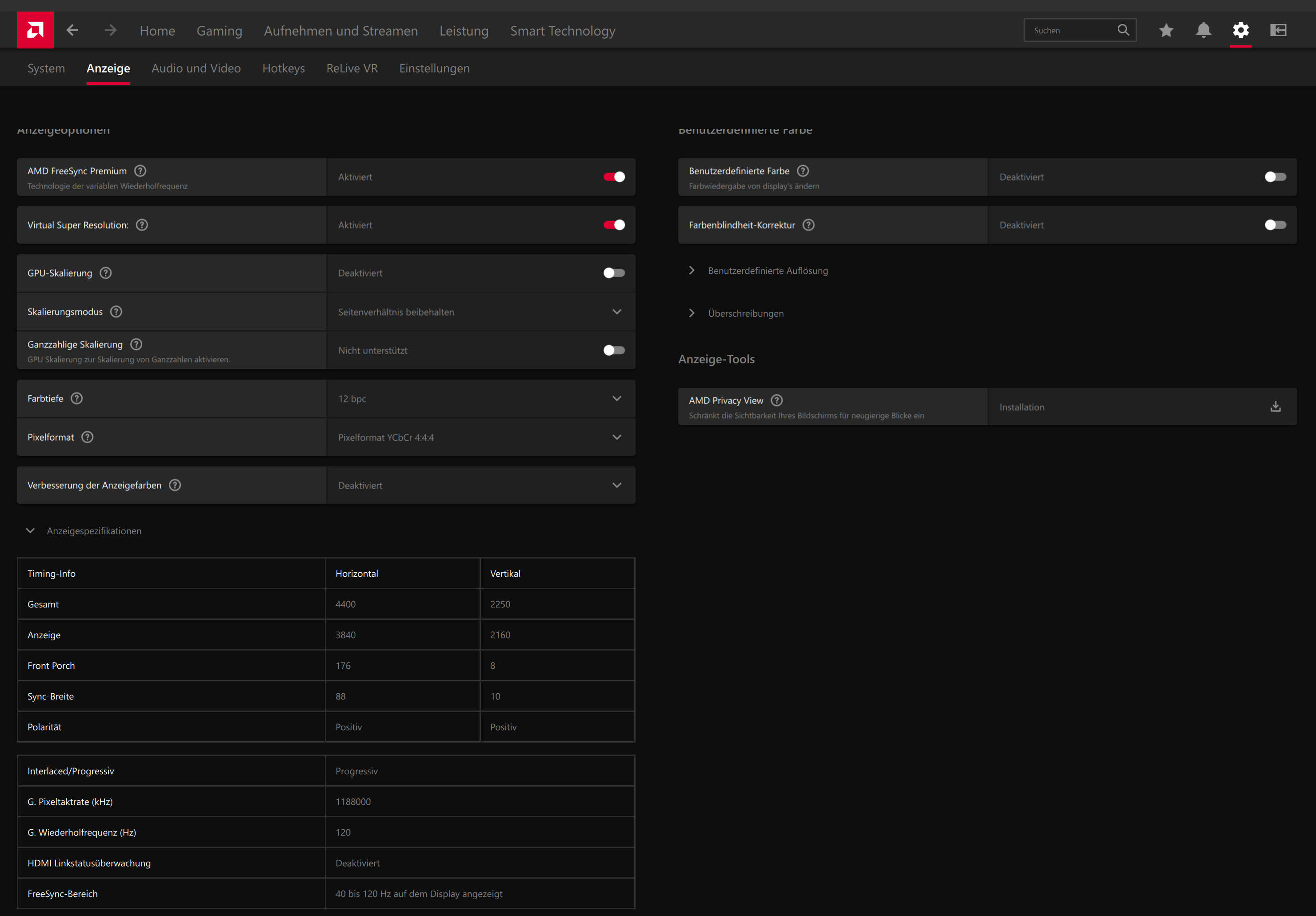Screen dimensions: 1316x916
Task: Open the Leistung section
Action: click(464, 31)
